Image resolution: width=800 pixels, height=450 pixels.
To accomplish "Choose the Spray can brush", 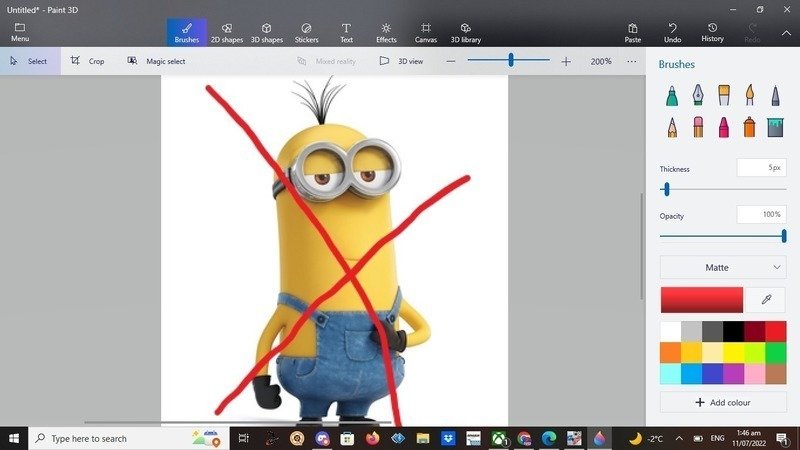I will (749, 127).
